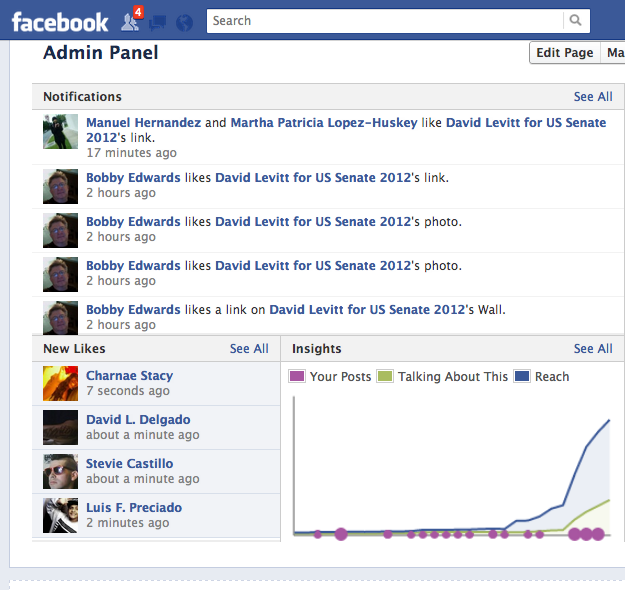Open the globe notifications icon
Screen dimensions: 625x590
(184, 23)
